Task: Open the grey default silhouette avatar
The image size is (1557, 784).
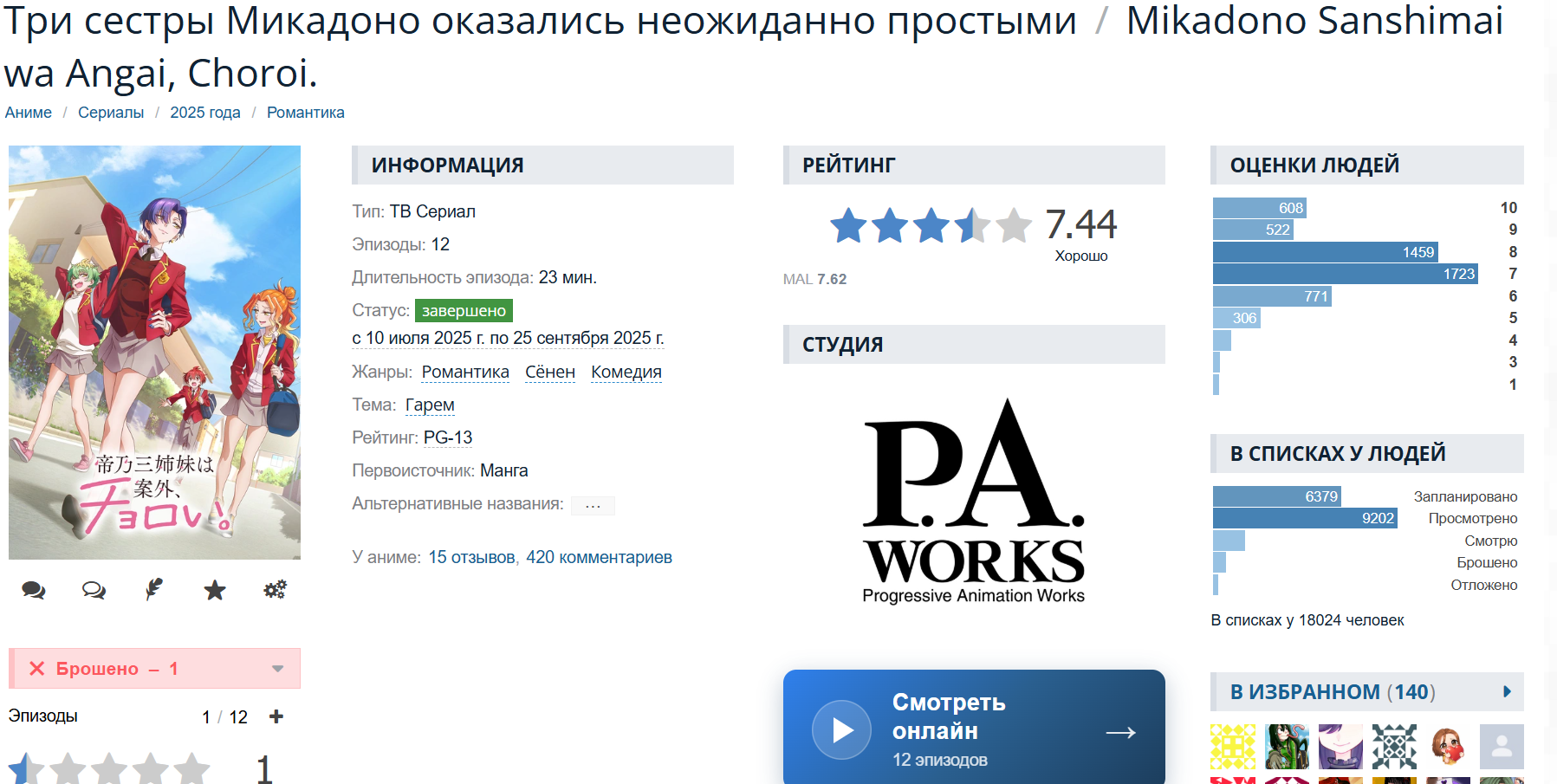Action: tap(1502, 747)
